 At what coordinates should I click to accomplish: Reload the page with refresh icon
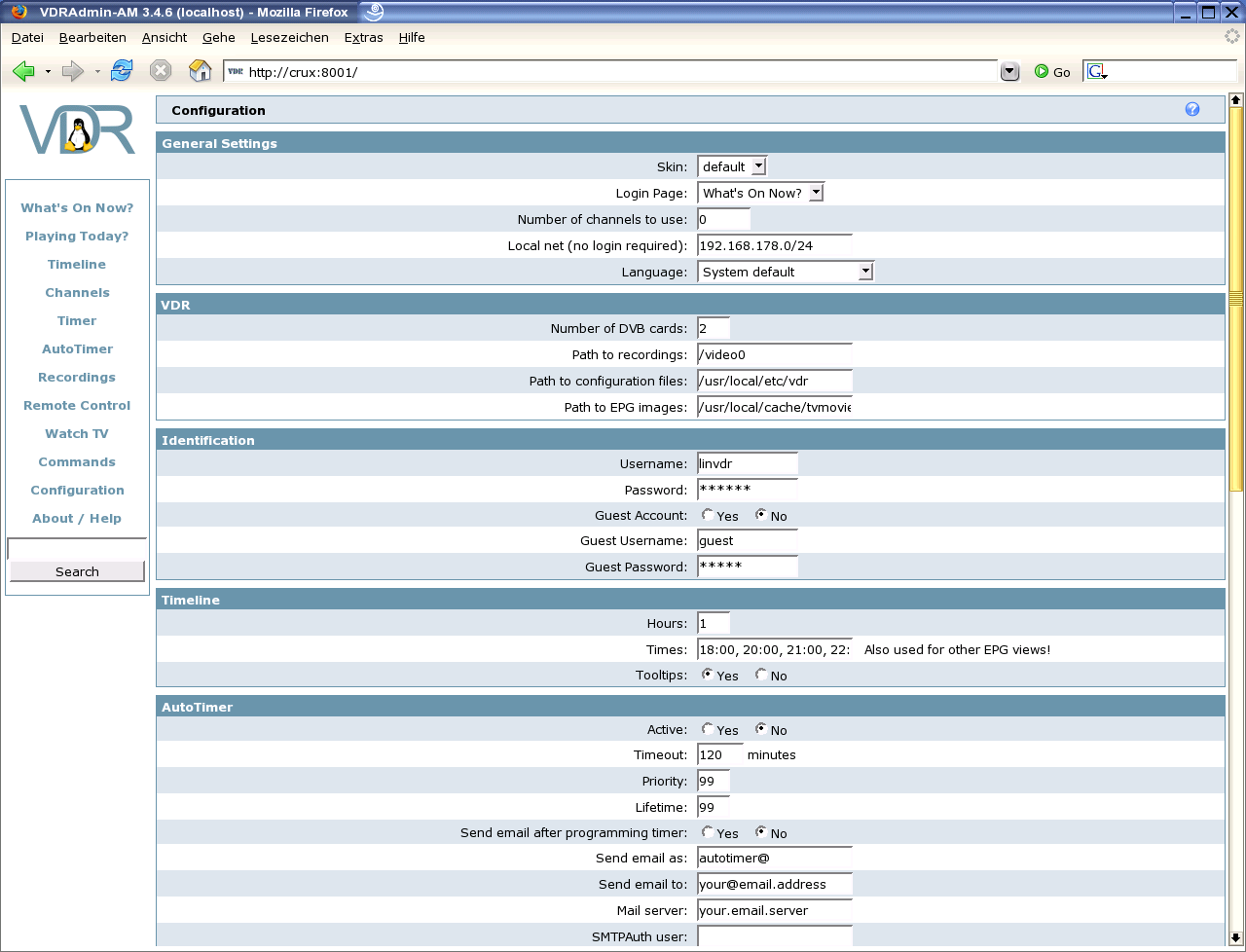coord(122,71)
